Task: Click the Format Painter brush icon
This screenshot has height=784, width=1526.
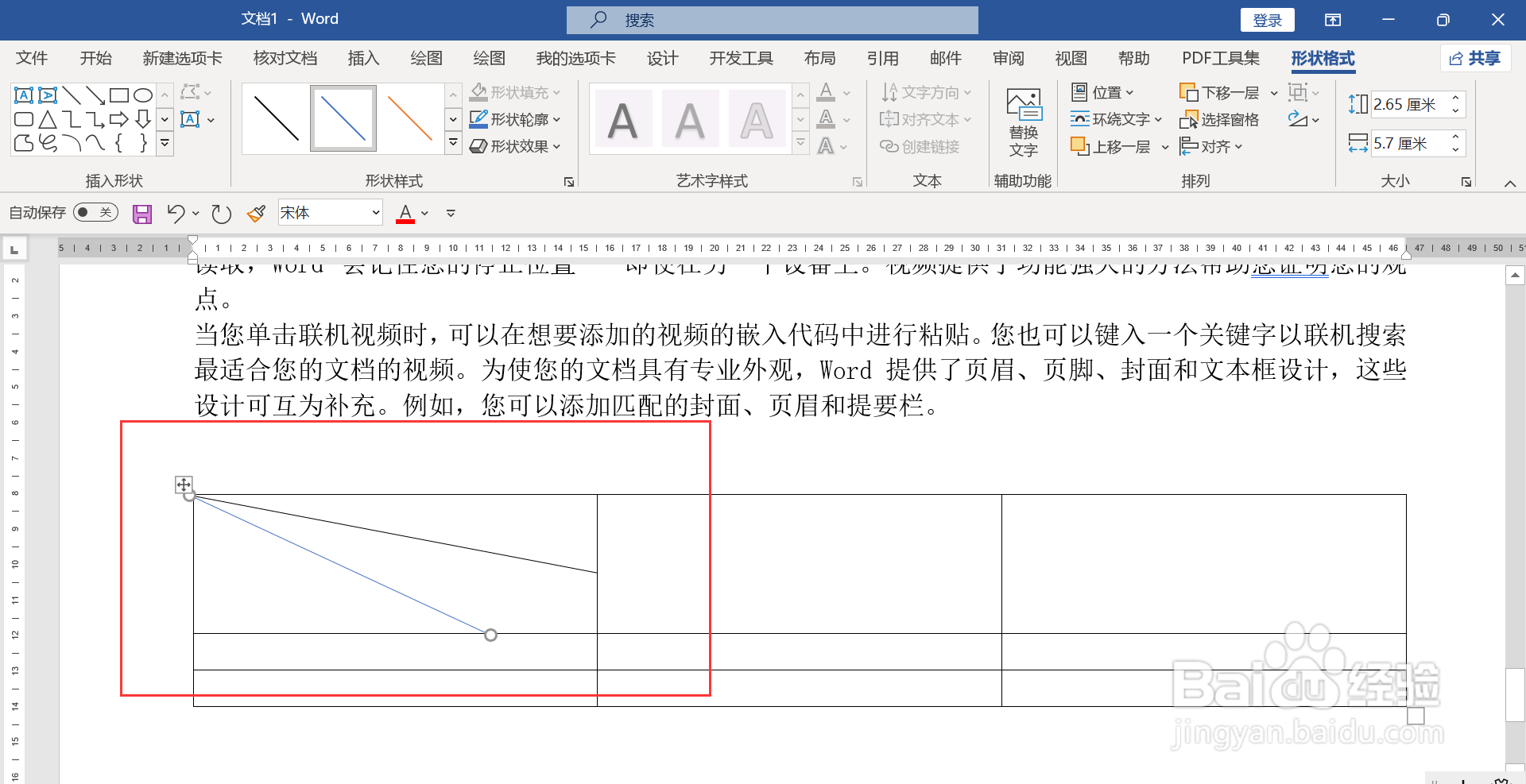Action: click(256, 213)
